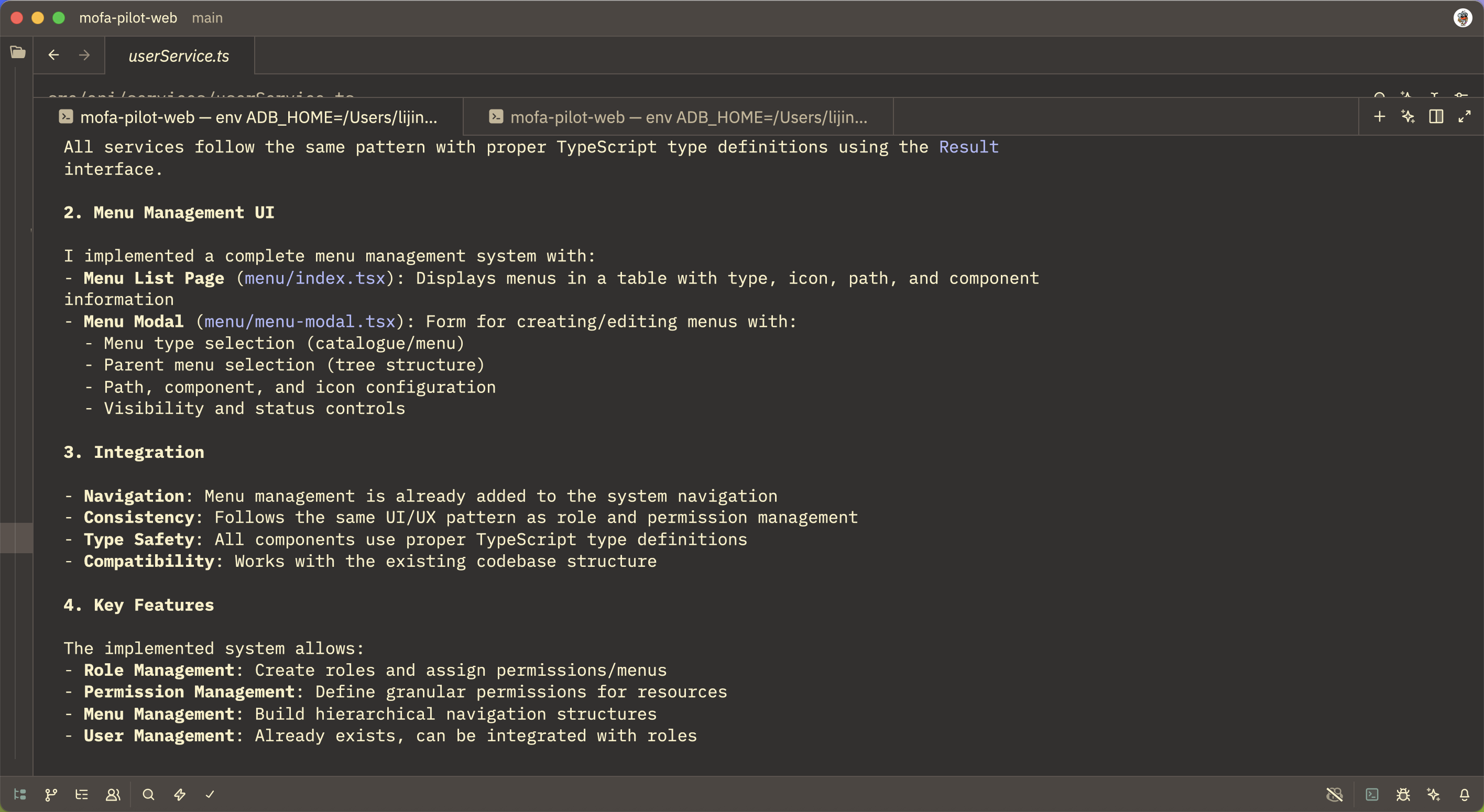Open the Git panel from status bar

[51, 795]
